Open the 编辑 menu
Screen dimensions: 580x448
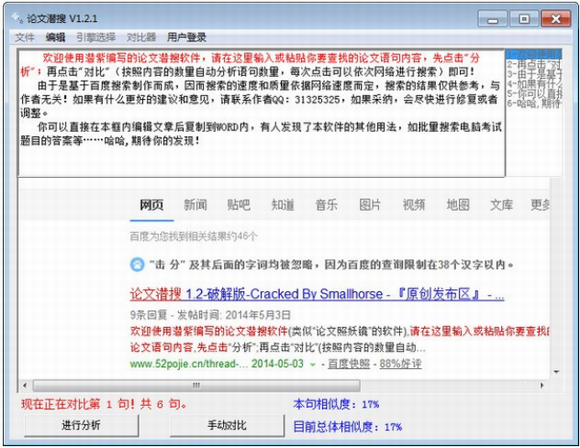(55, 37)
